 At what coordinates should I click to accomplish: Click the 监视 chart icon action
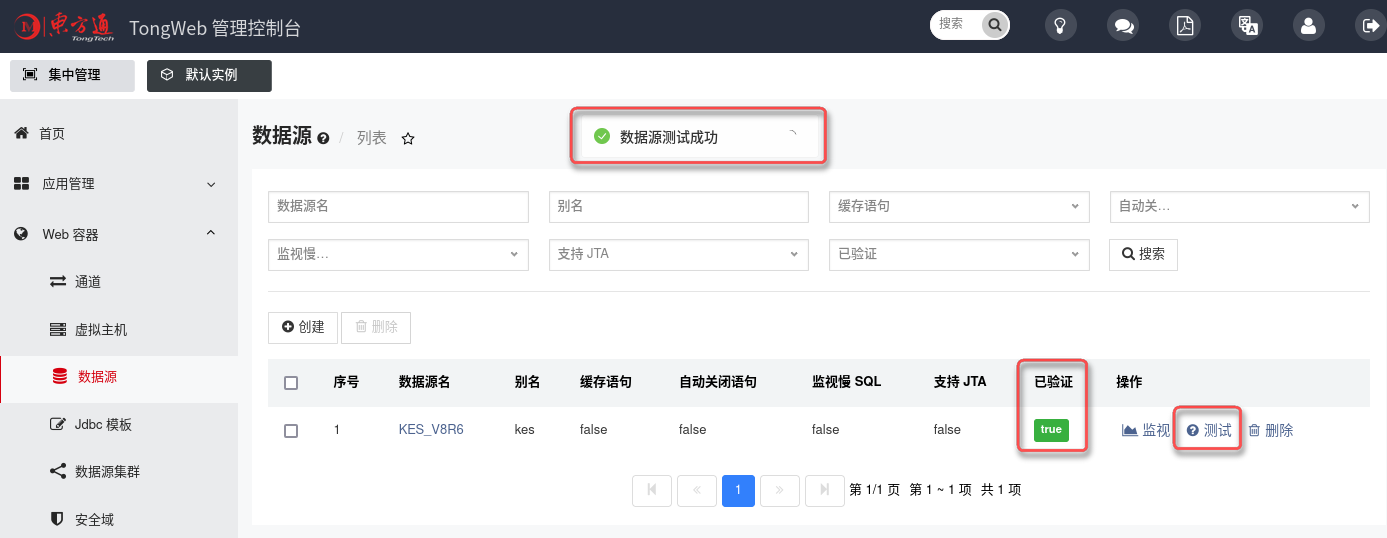pyautogui.click(x=1145, y=430)
